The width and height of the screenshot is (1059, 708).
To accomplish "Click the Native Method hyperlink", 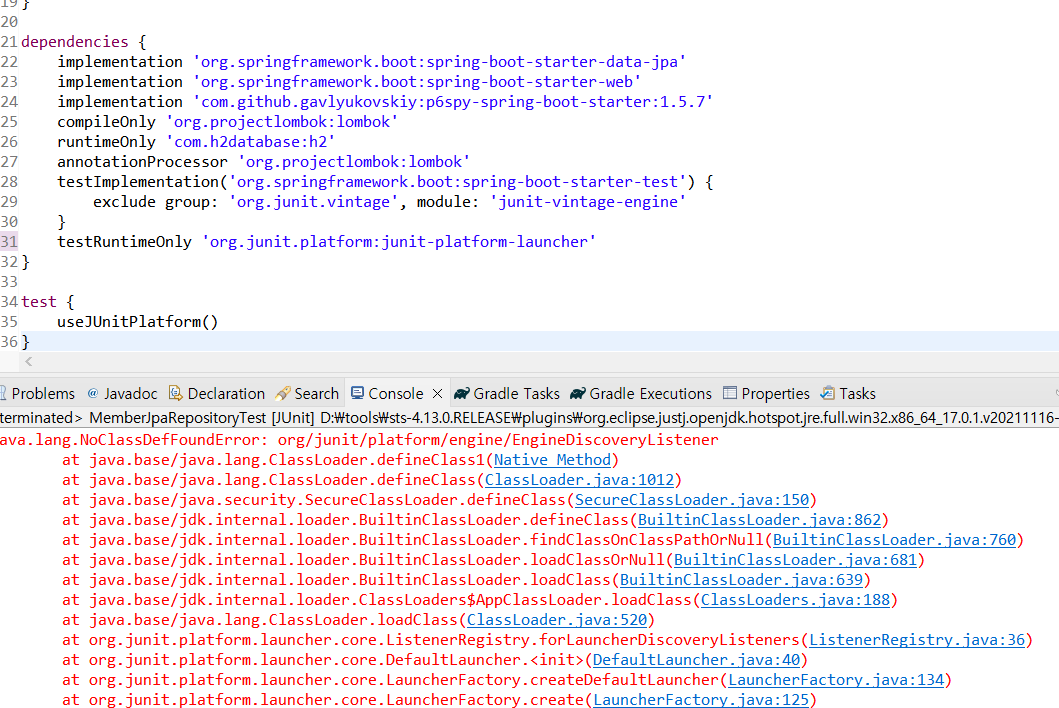I will coord(550,459).
